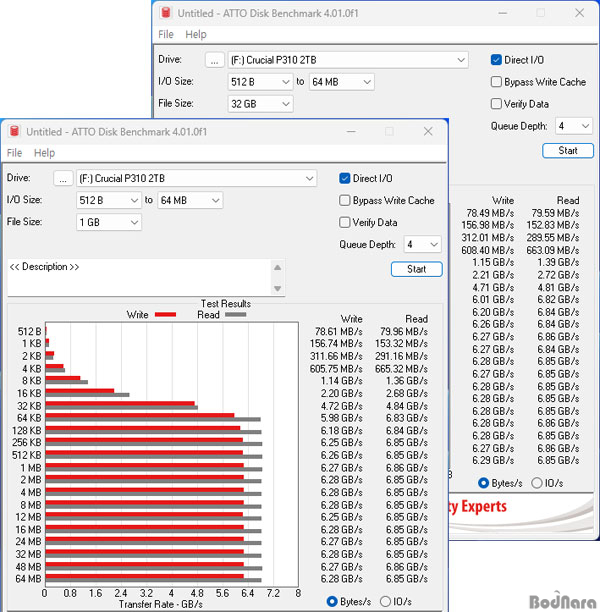Click gray Read legend swatch
600x612 pixels.
coord(236,315)
